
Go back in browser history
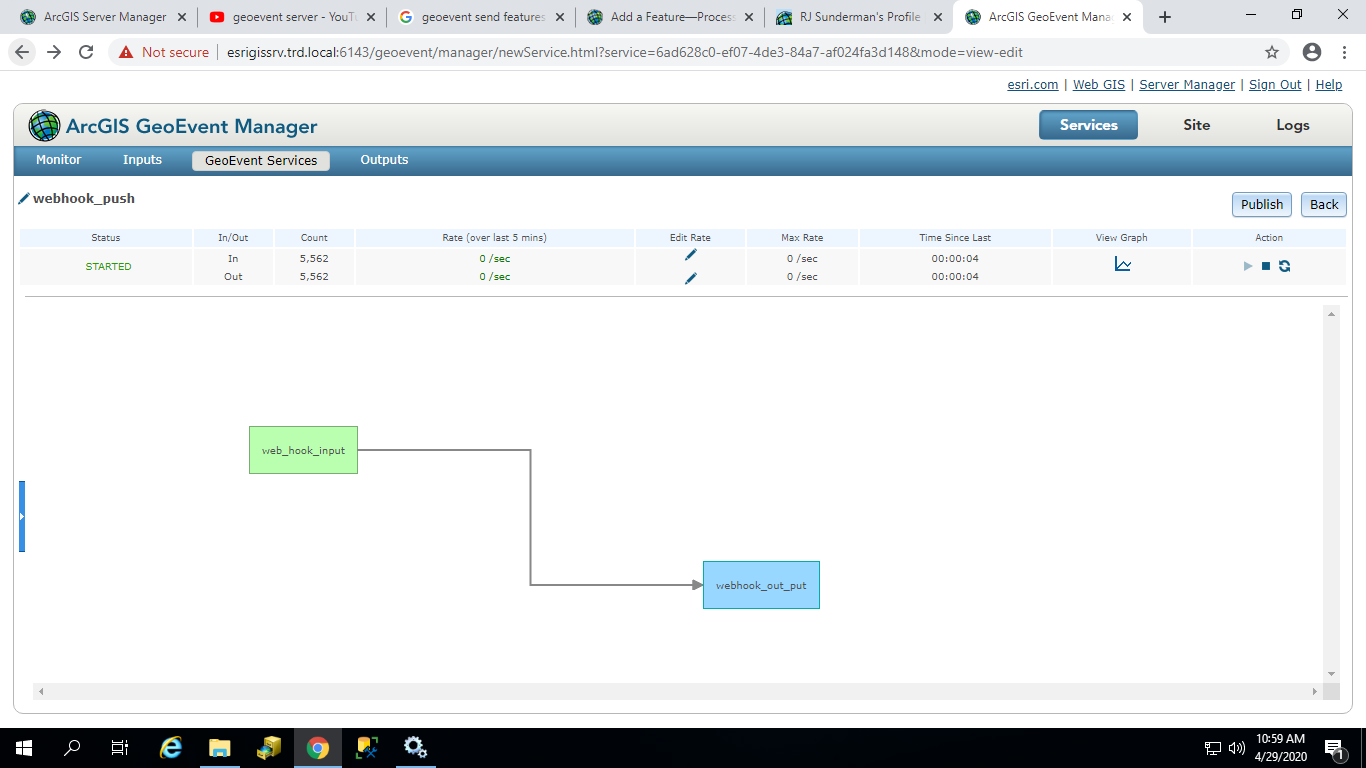click(x=23, y=52)
